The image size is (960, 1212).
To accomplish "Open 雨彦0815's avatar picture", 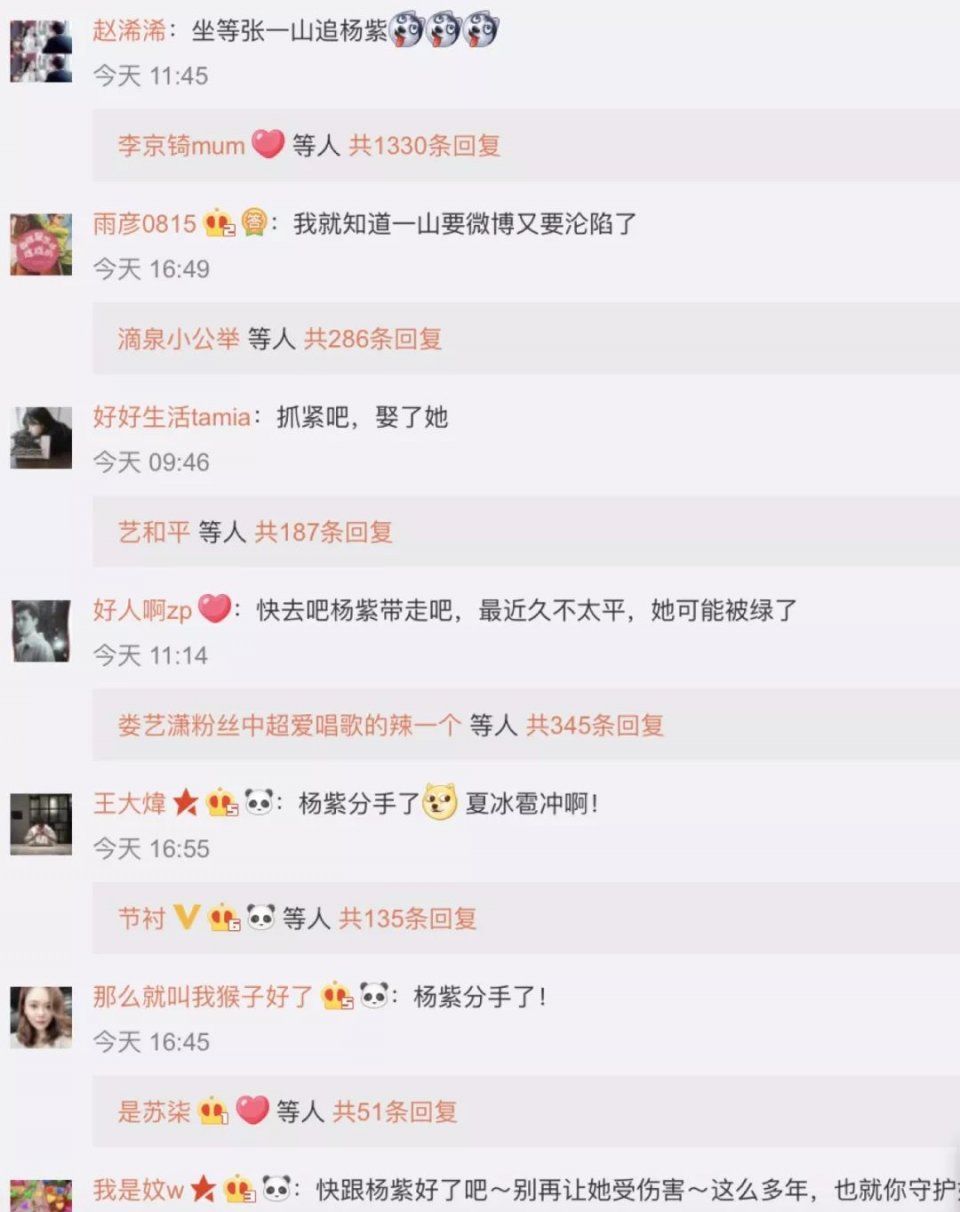I will point(41,244).
